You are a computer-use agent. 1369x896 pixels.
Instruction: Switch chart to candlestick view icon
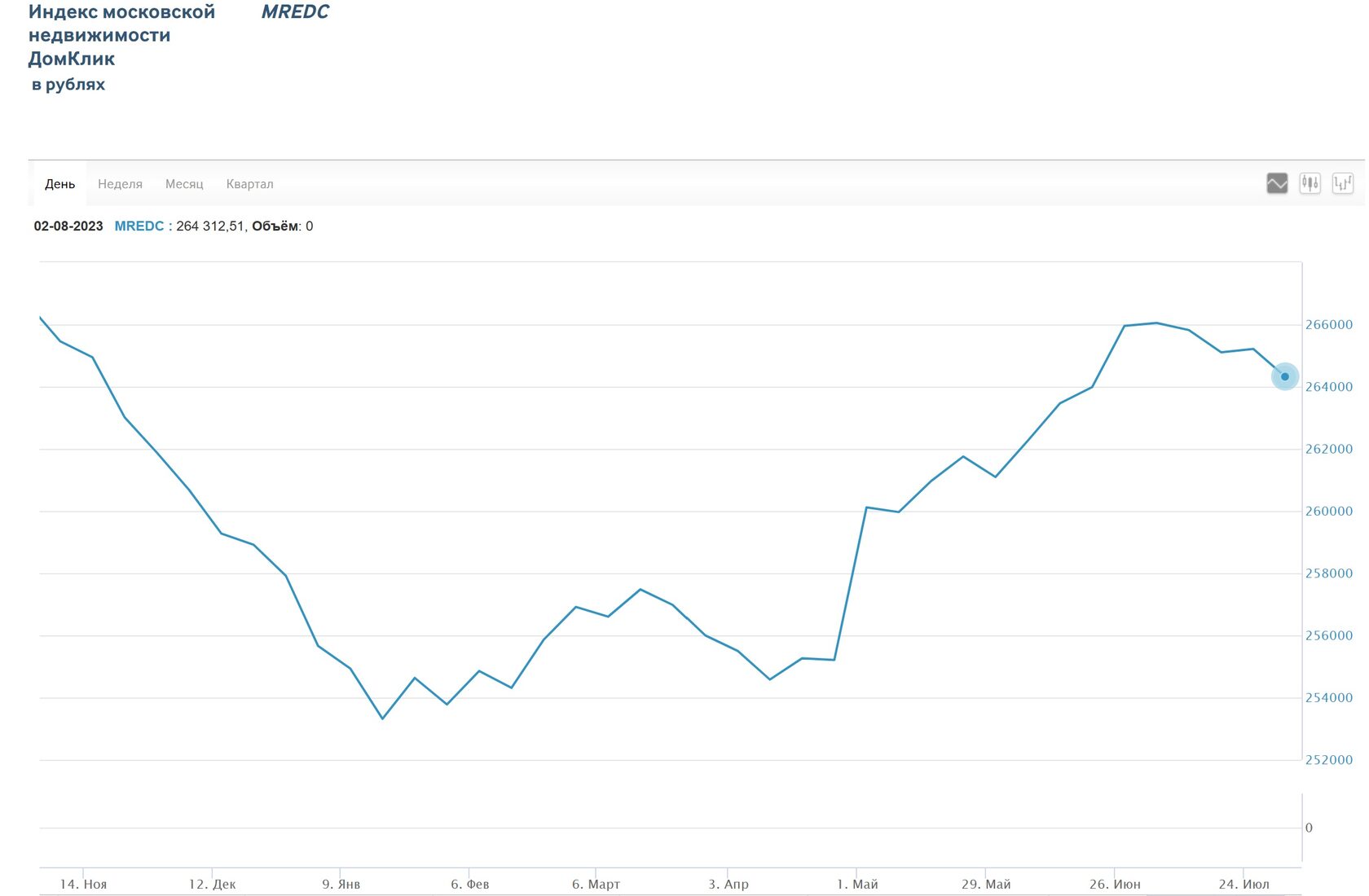(x=1310, y=183)
